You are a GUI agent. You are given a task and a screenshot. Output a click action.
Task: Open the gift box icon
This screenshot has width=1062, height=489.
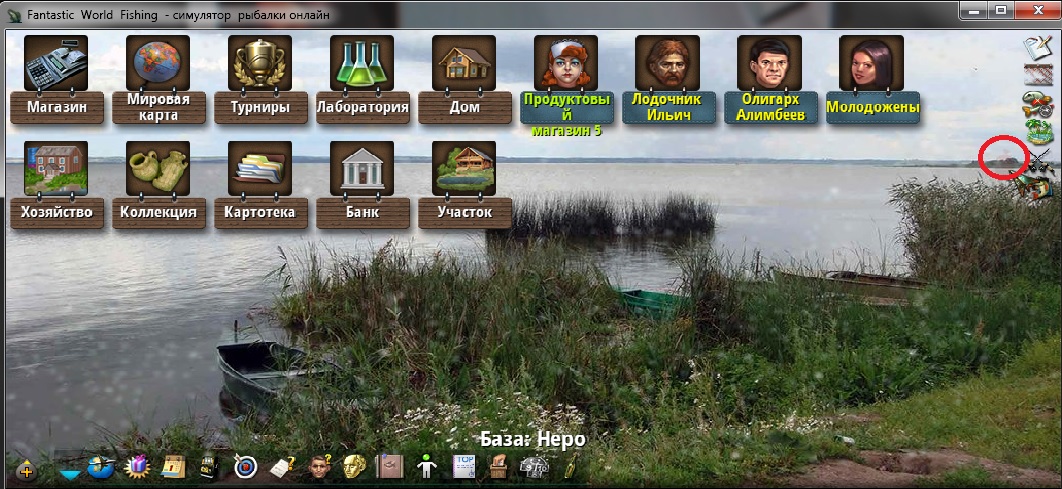(137, 467)
